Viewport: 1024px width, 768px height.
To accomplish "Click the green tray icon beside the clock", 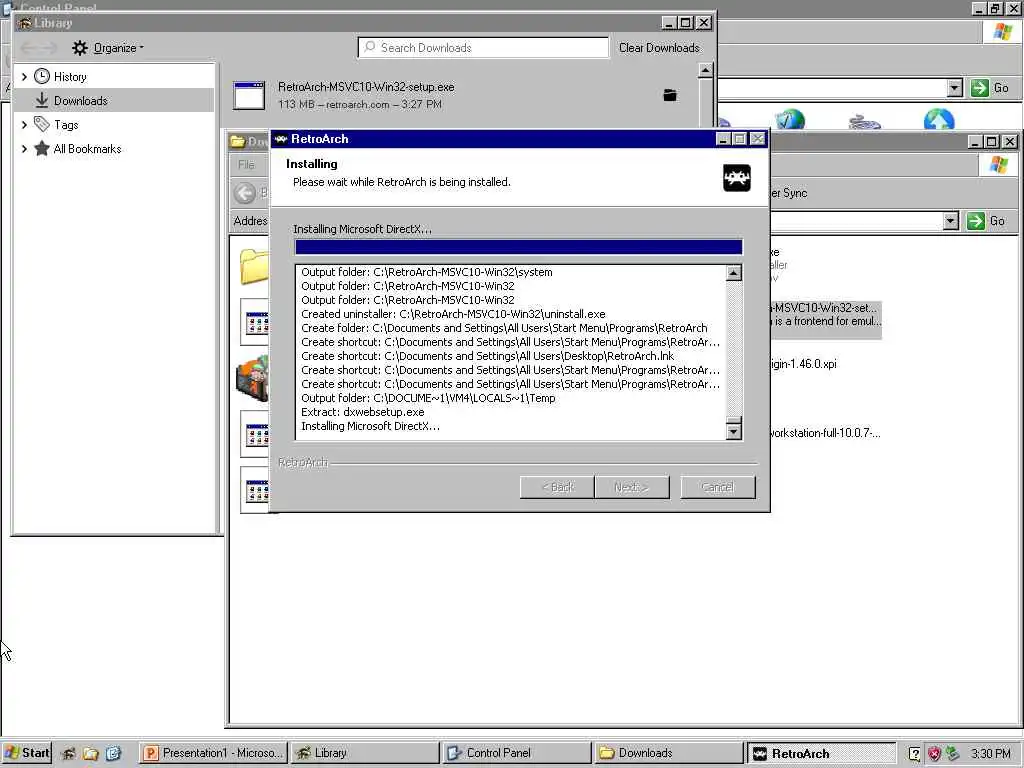I will (953, 754).
